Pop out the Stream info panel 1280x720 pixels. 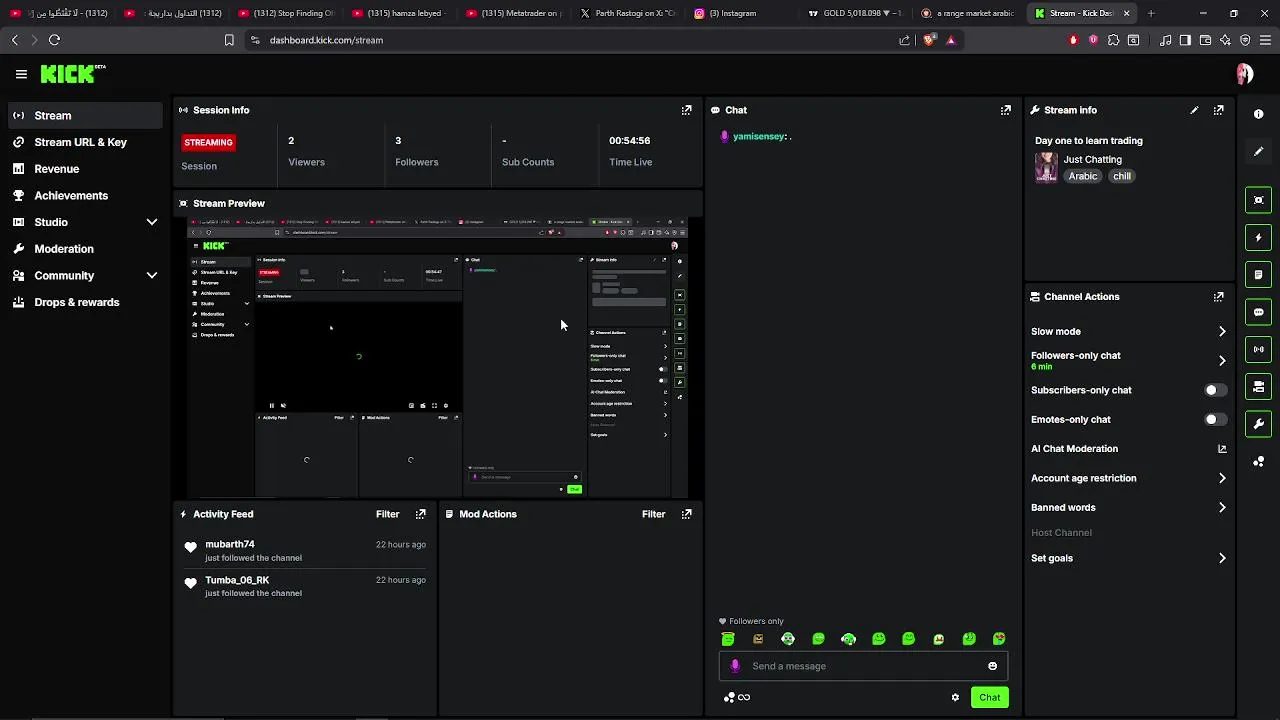[1218, 110]
